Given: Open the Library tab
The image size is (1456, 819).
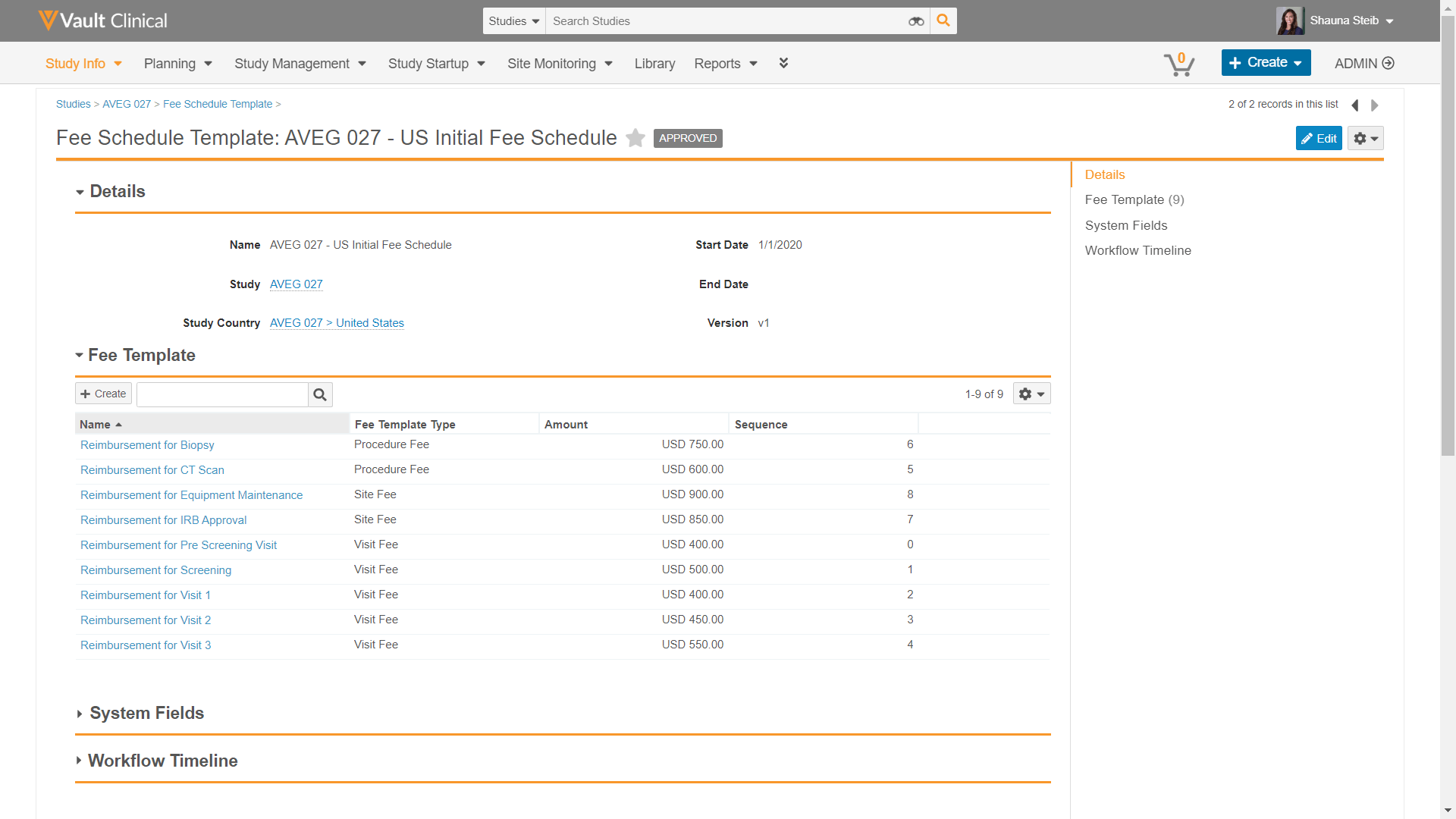Looking at the screenshot, I should 654,64.
